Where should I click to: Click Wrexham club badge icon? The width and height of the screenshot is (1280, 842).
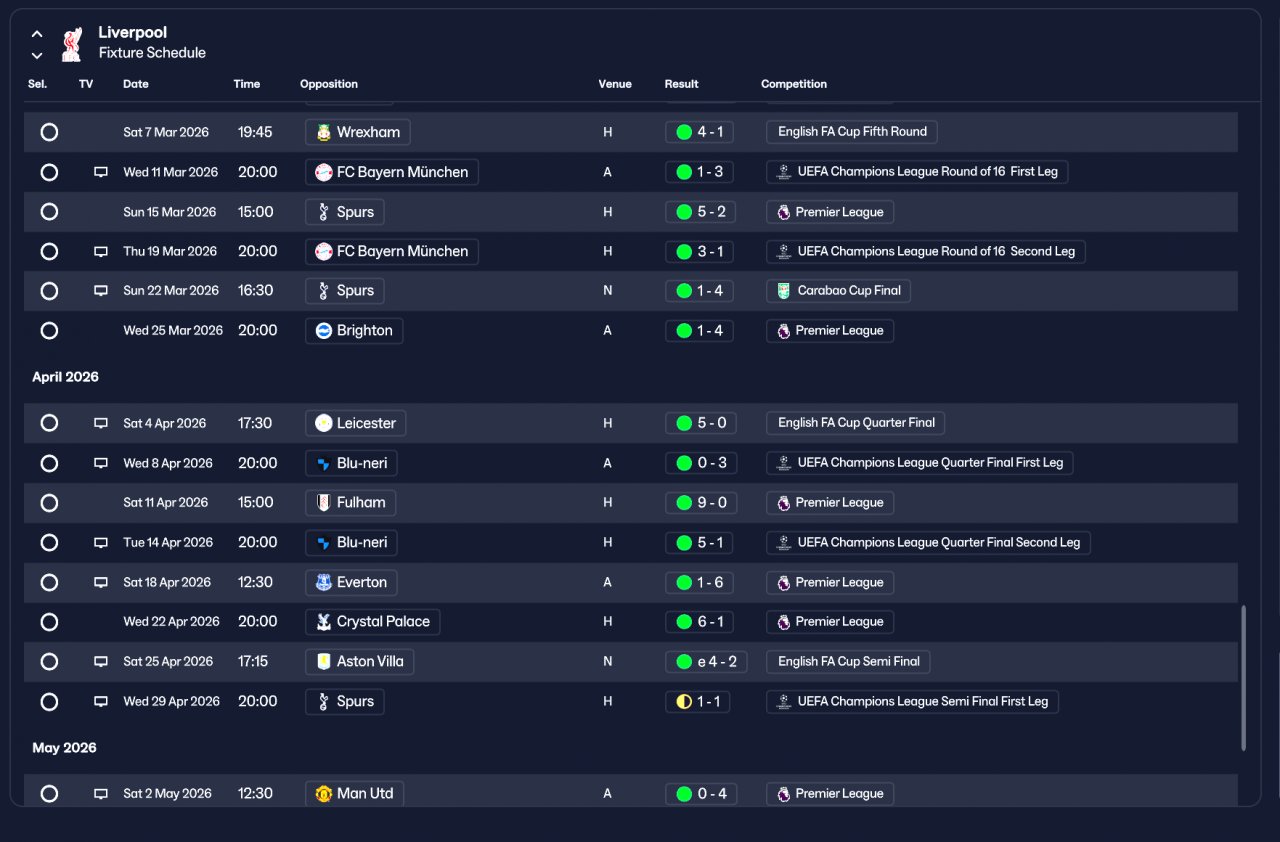[323, 132]
